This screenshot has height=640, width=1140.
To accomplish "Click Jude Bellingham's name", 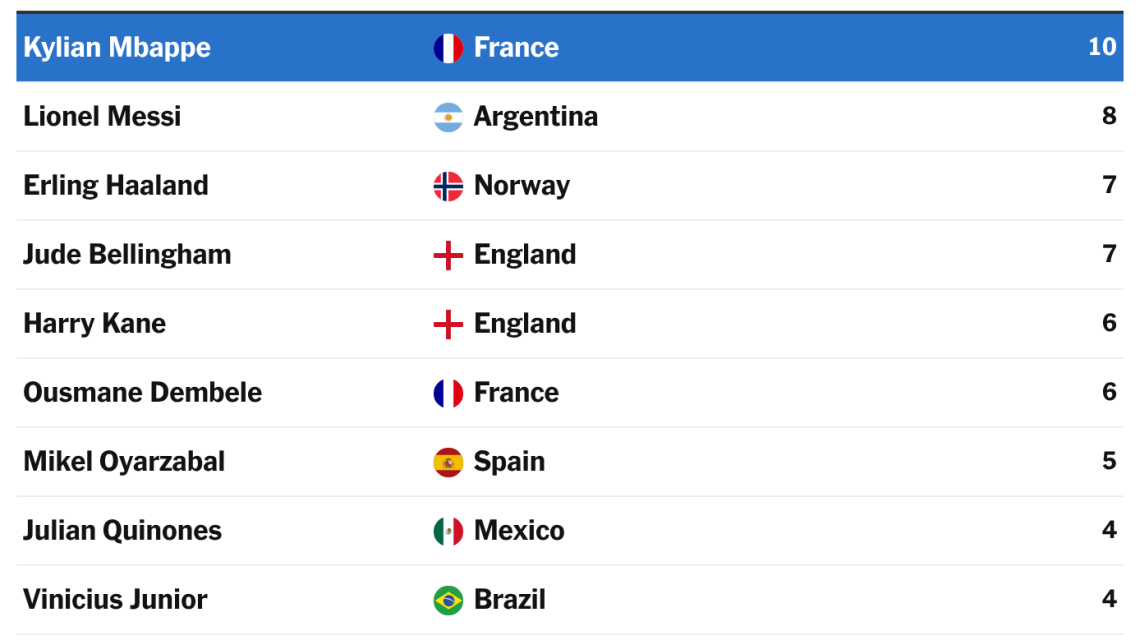I will click(127, 255).
